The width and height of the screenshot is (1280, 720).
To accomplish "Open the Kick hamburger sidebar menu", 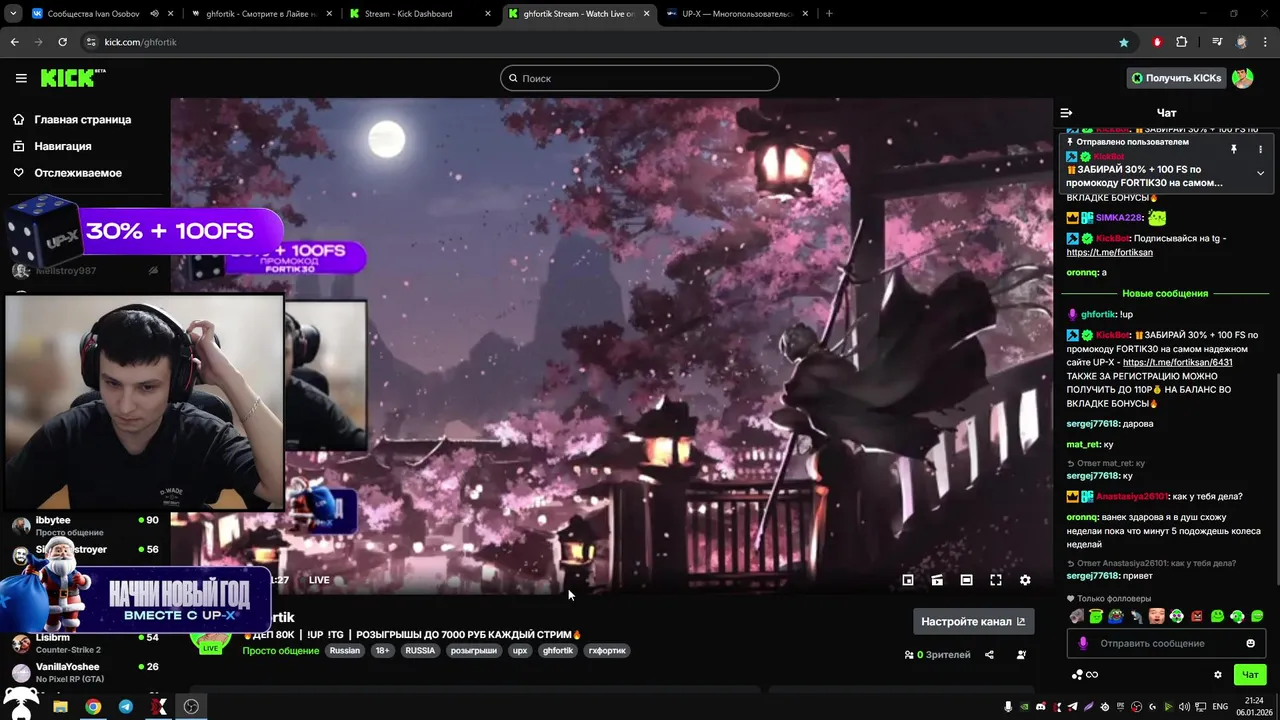I will 21,78.
